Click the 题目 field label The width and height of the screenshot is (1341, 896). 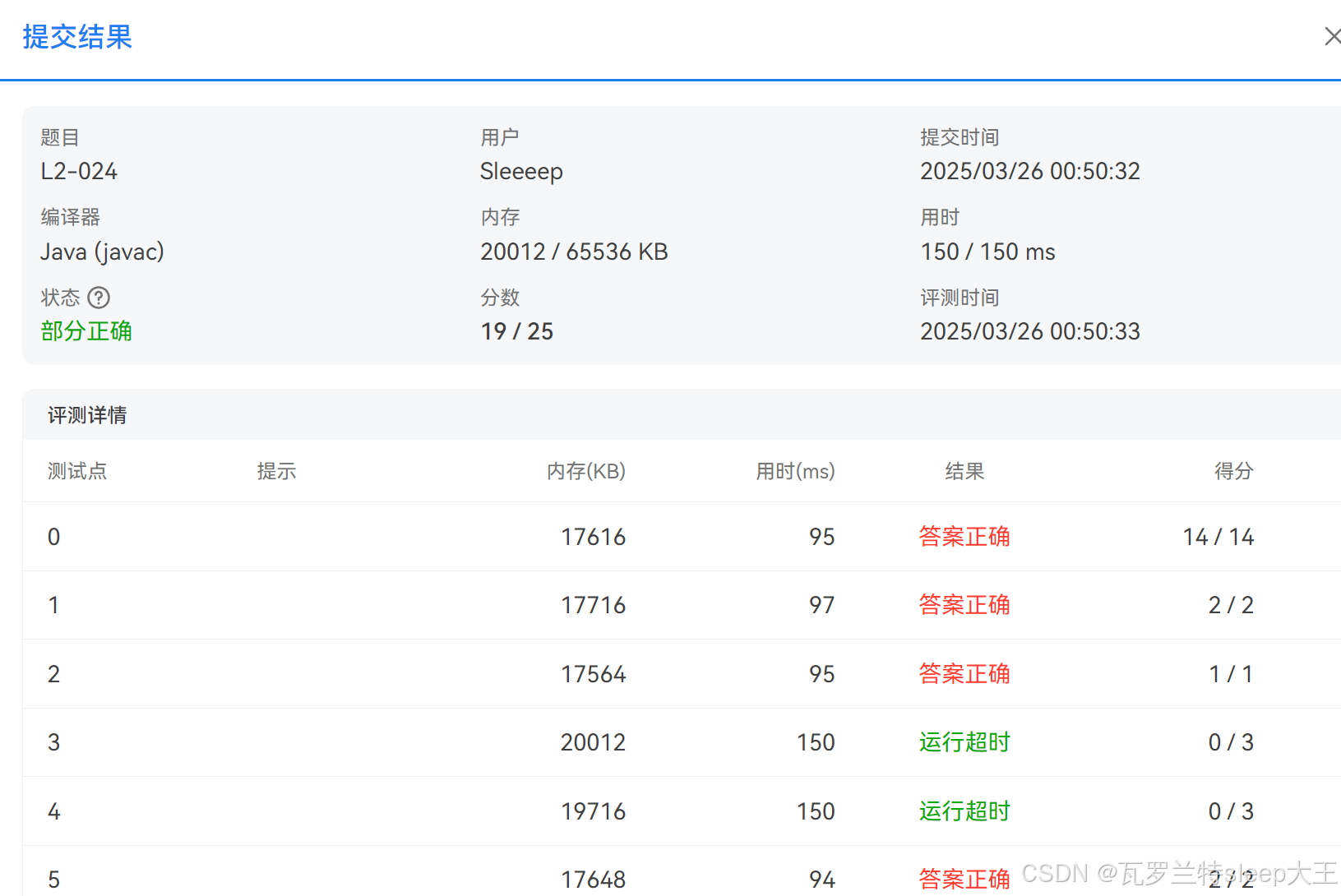[x=60, y=137]
